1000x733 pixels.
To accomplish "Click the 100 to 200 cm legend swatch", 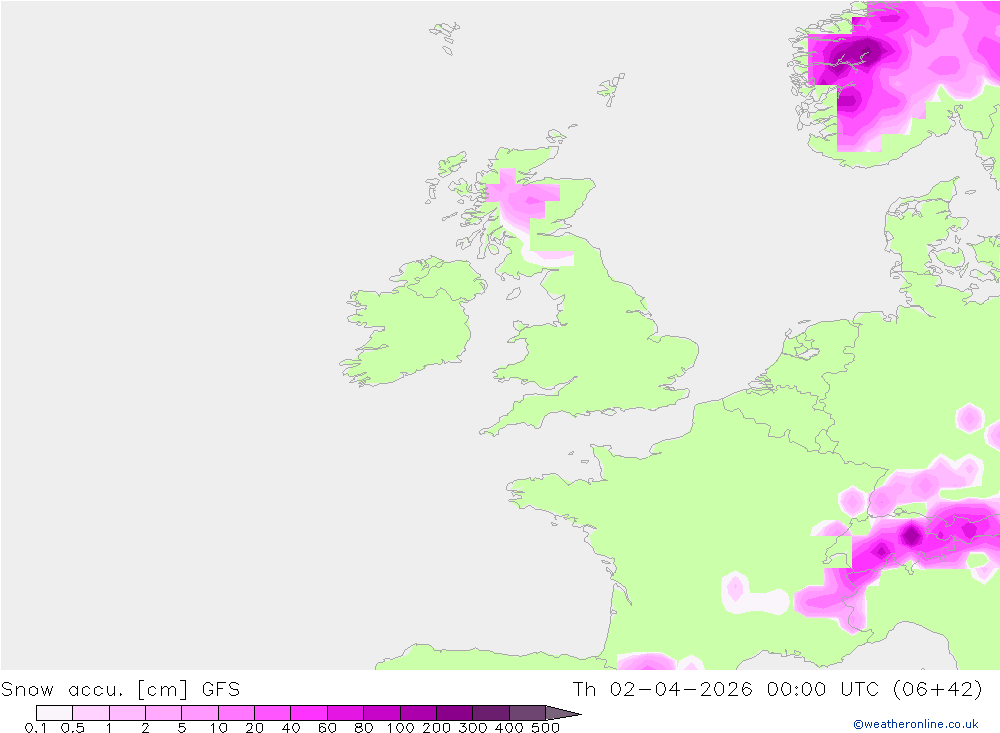I will click(x=418, y=713).
